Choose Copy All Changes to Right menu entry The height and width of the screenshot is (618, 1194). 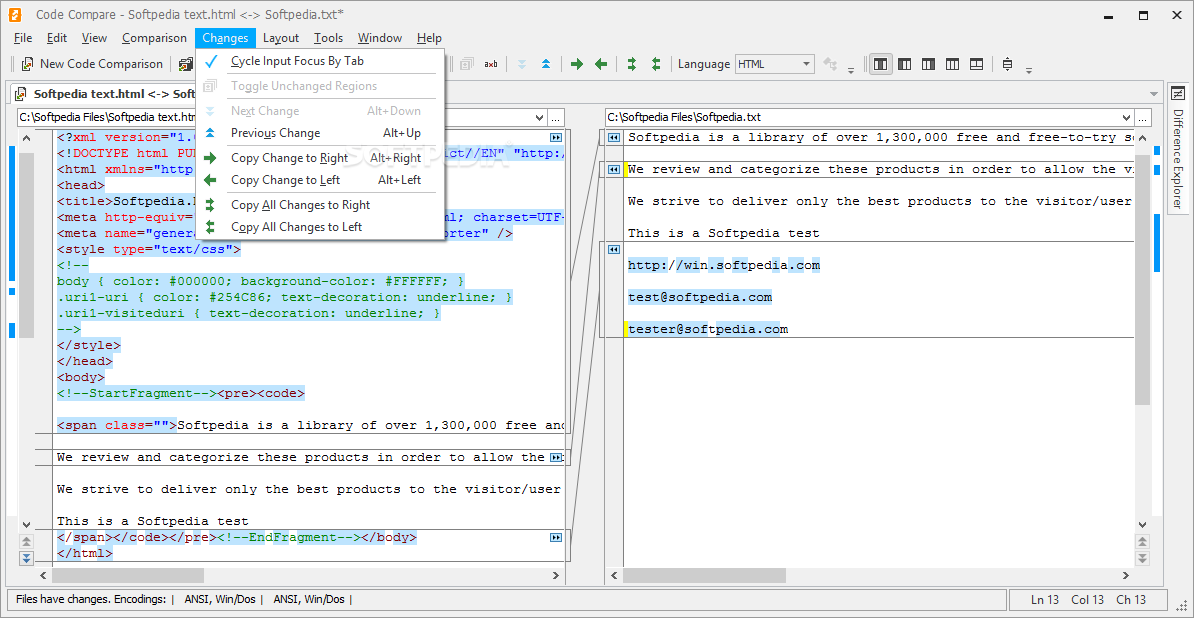coord(320,205)
